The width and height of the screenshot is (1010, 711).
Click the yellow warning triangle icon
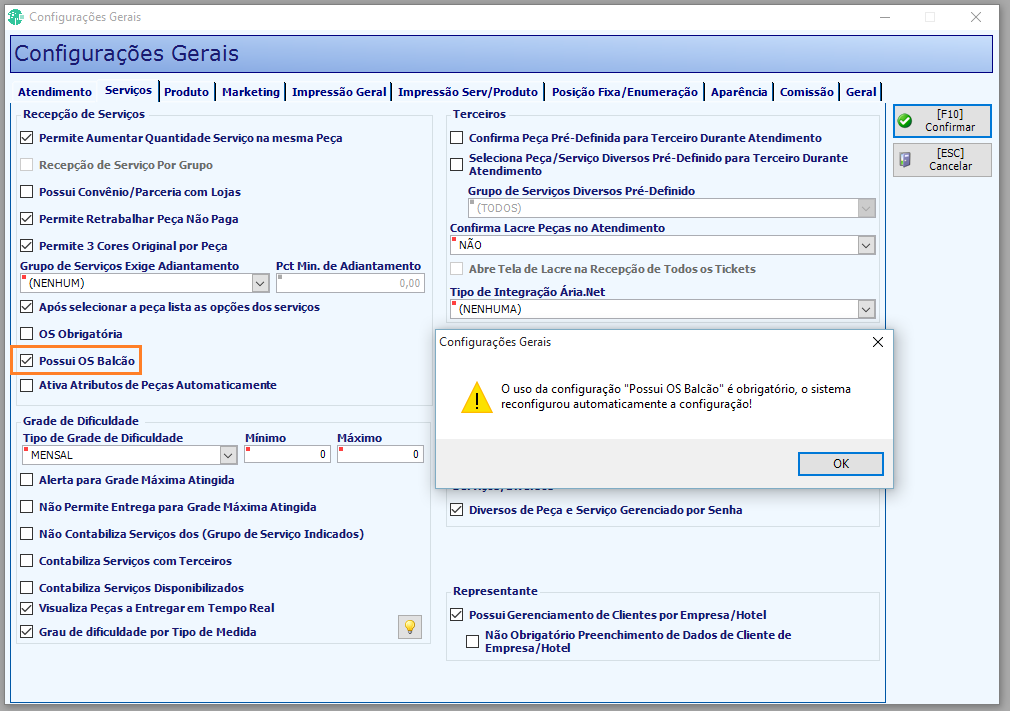tap(477, 397)
